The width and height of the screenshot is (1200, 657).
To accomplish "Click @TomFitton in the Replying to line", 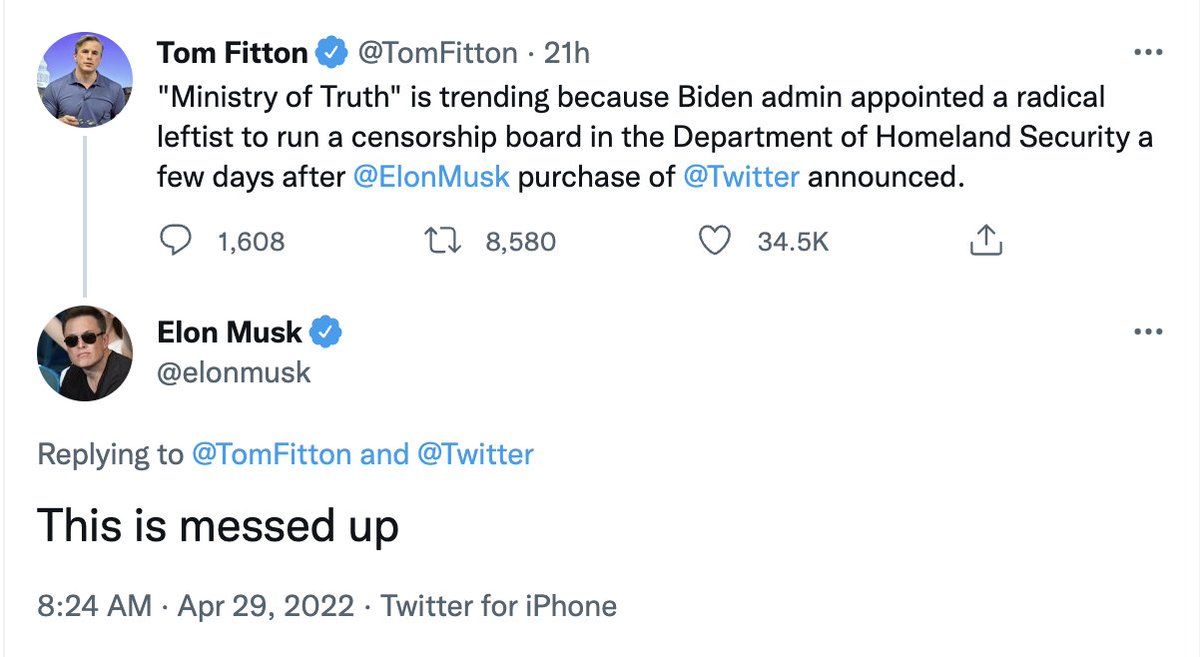I will [x=270, y=455].
